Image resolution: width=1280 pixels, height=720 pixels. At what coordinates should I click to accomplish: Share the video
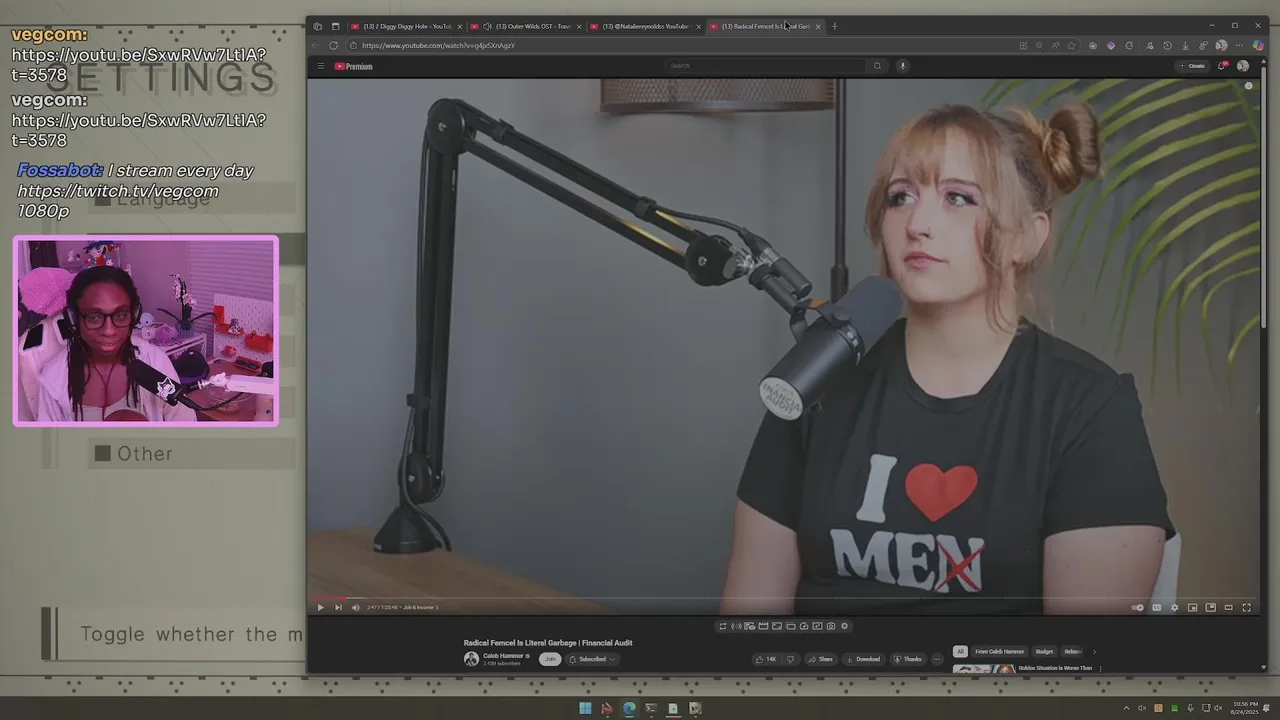pyautogui.click(x=820, y=659)
